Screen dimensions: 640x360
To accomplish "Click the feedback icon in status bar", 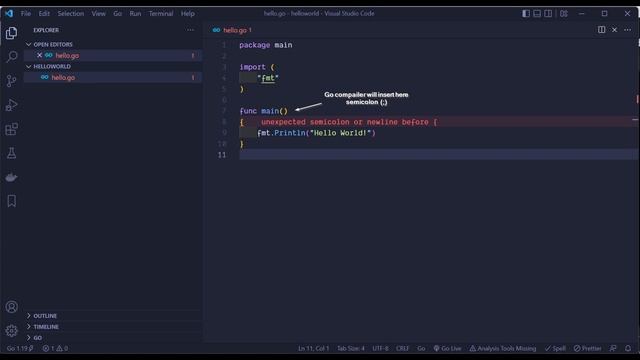I will pos(613,348).
